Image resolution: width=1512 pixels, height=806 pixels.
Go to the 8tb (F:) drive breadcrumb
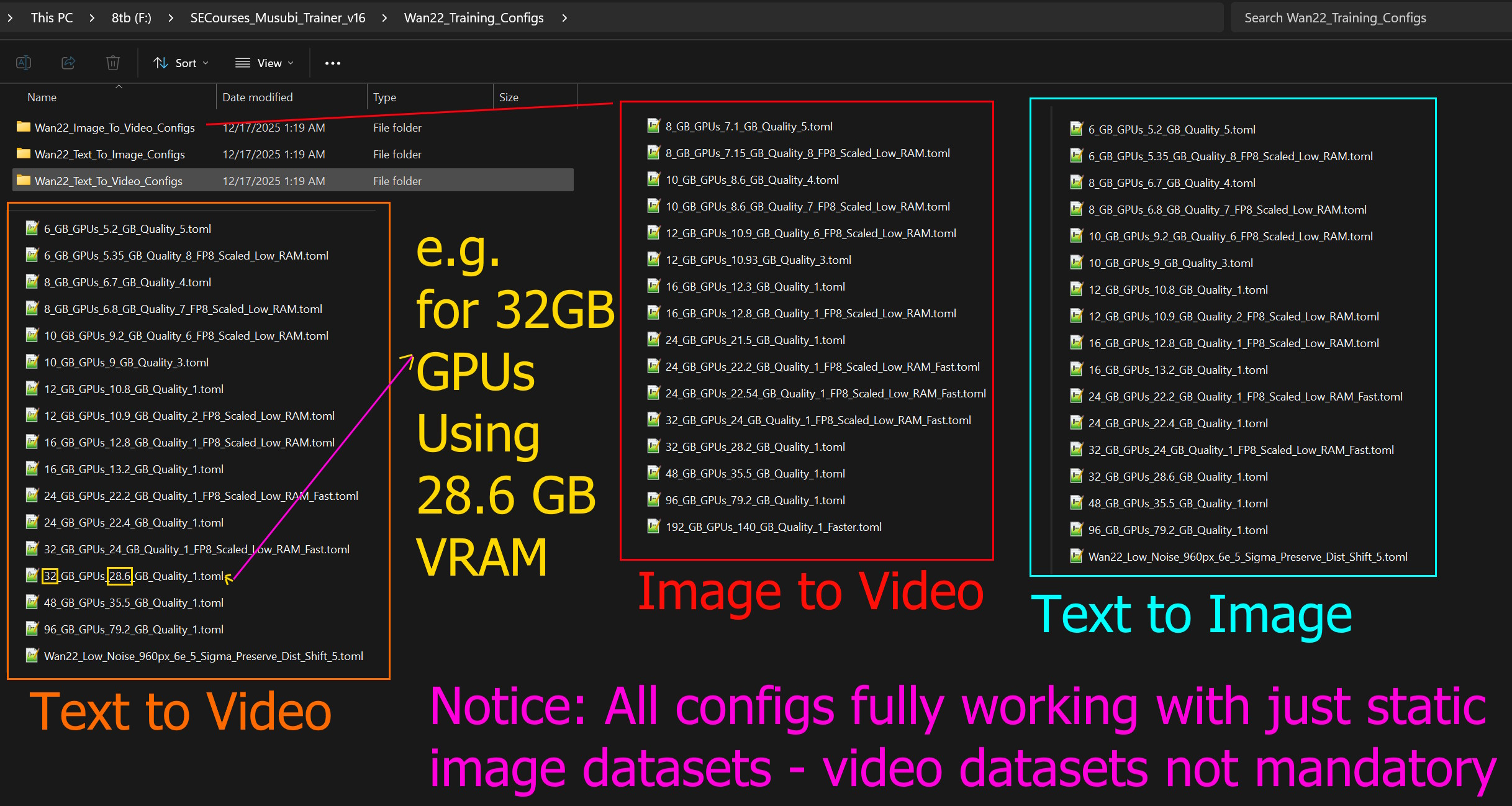click(x=132, y=18)
